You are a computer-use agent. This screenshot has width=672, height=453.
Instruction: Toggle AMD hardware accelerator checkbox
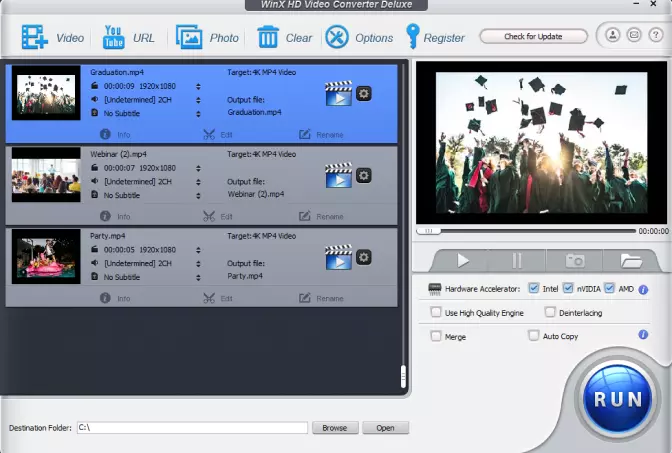click(609, 288)
